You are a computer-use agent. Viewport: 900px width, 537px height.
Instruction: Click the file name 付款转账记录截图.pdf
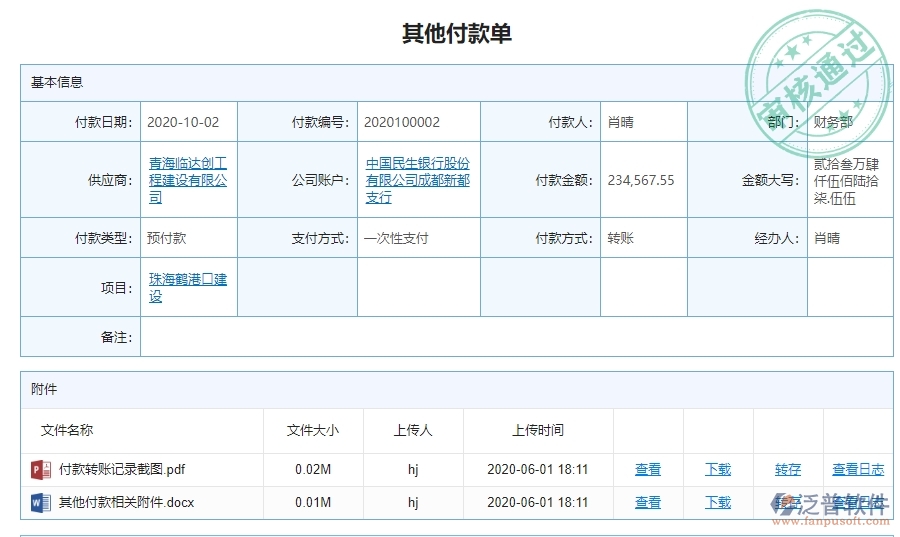pyautogui.click(x=122, y=469)
